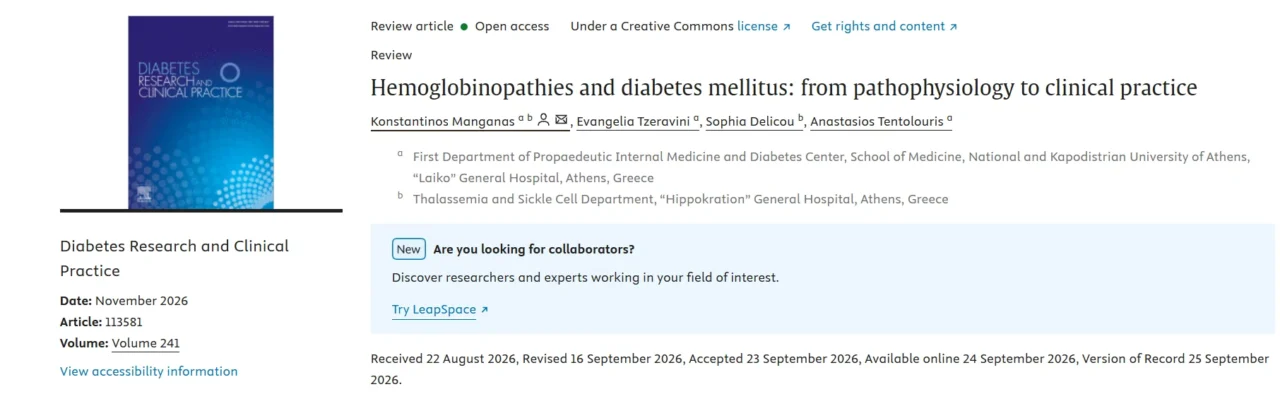1280x394 pixels.
Task: Click the person icon next to Konstantinos Manganas
Action: pyautogui.click(x=543, y=120)
